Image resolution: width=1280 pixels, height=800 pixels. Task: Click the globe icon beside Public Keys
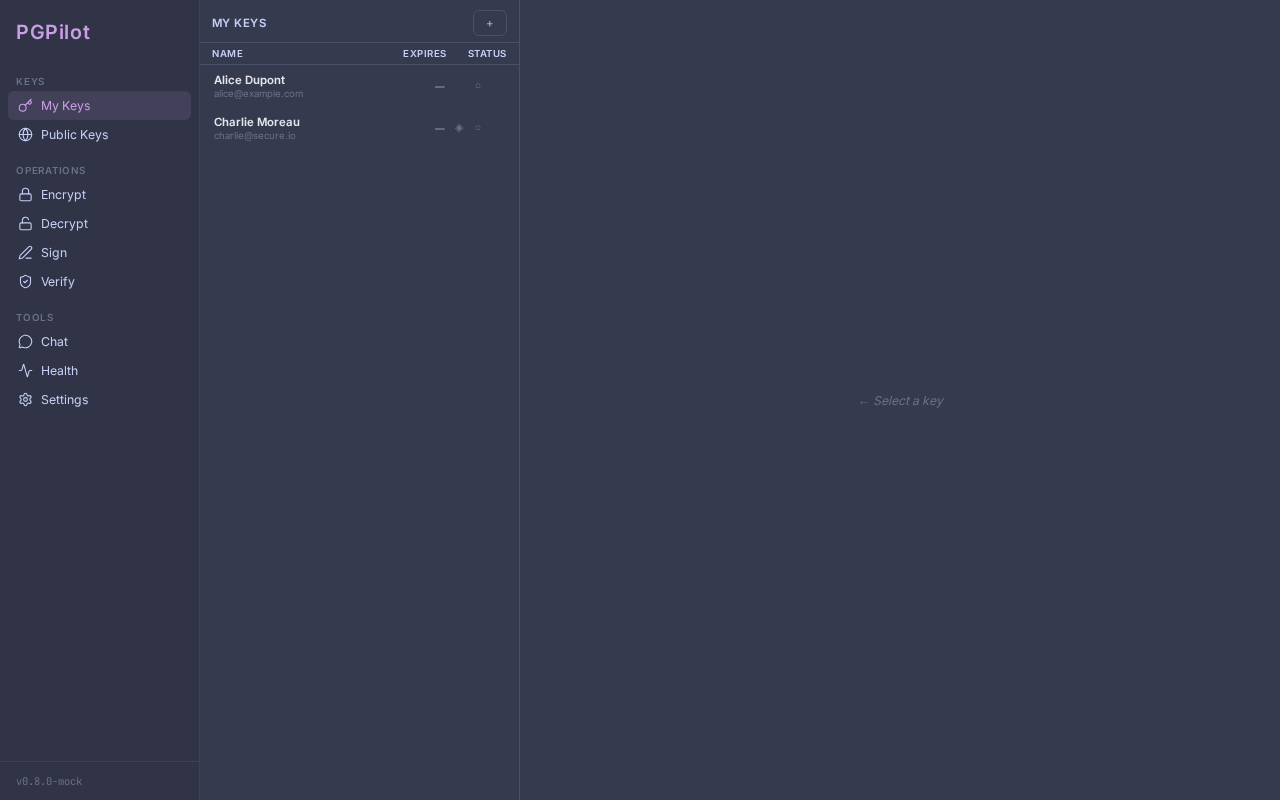click(25, 134)
